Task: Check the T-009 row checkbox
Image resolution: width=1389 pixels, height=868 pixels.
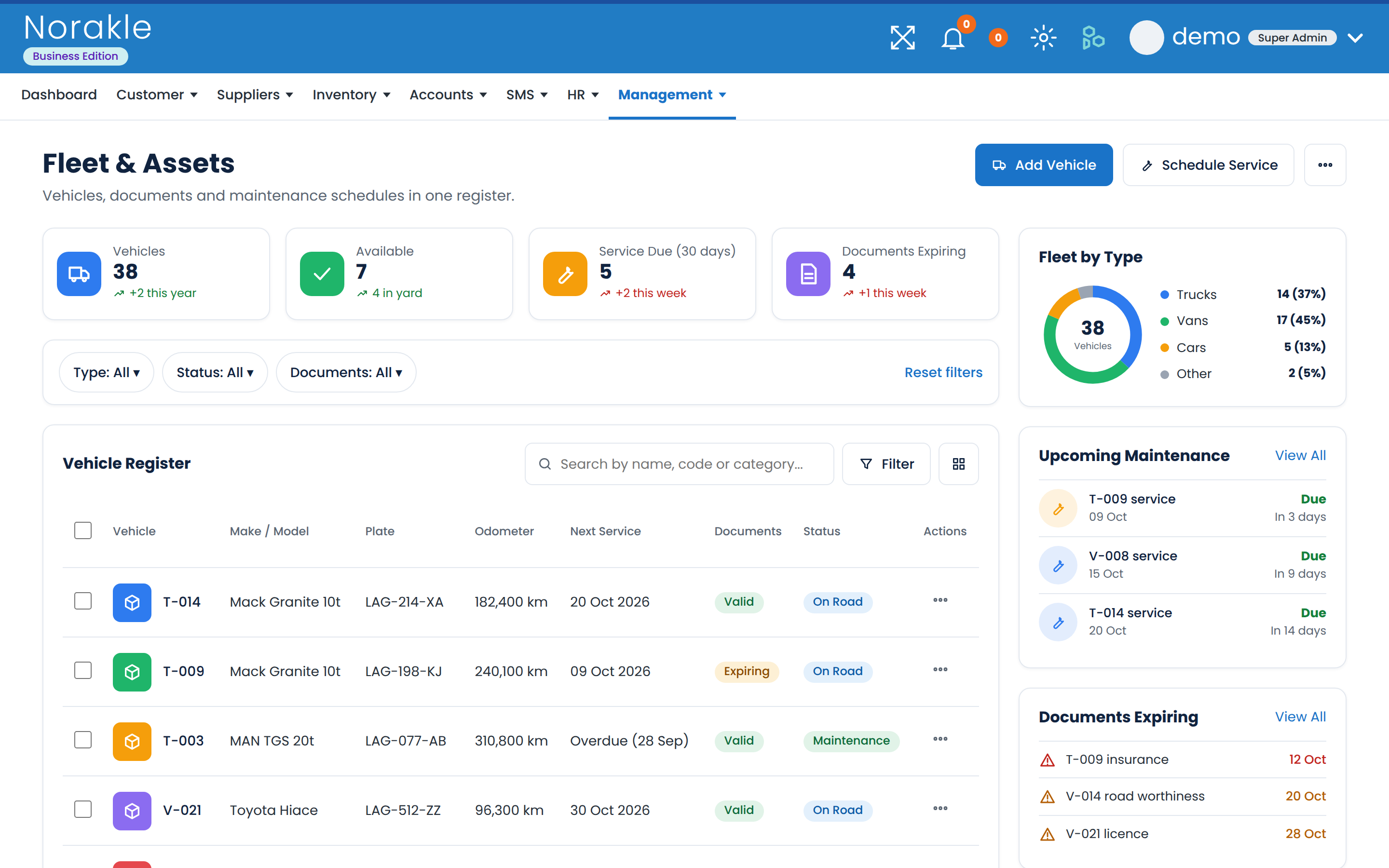Action: 83,670
